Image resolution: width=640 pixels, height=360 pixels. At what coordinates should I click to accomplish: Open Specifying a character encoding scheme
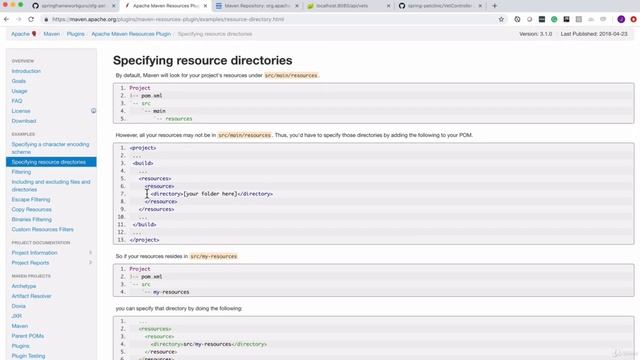pyautogui.click(x=50, y=148)
